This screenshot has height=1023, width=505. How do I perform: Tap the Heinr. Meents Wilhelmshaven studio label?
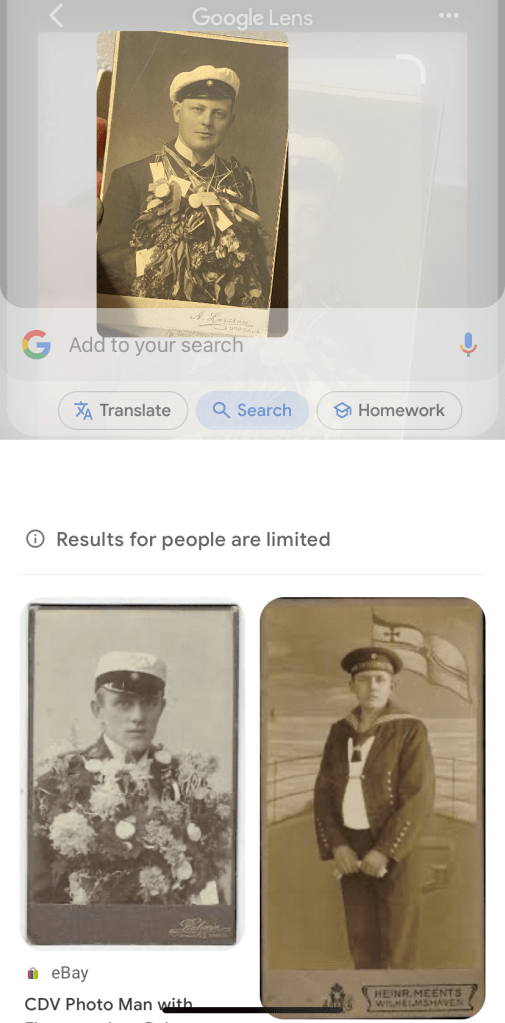pyautogui.click(x=418, y=997)
